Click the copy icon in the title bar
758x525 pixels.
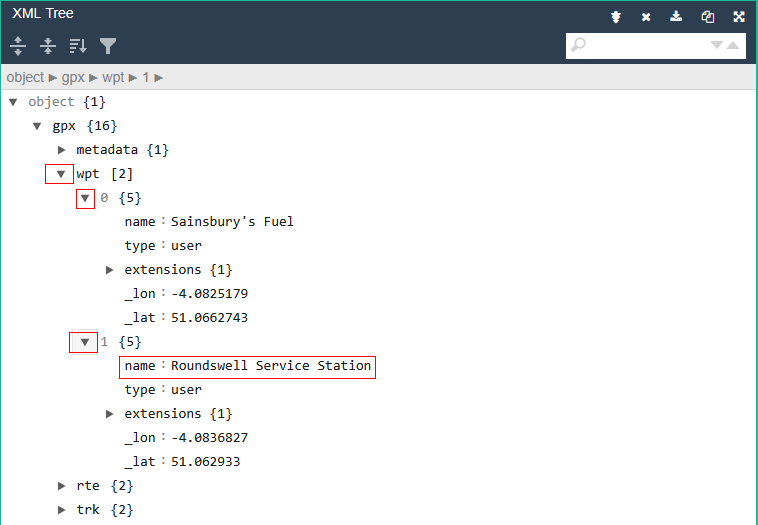pos(707,17)
